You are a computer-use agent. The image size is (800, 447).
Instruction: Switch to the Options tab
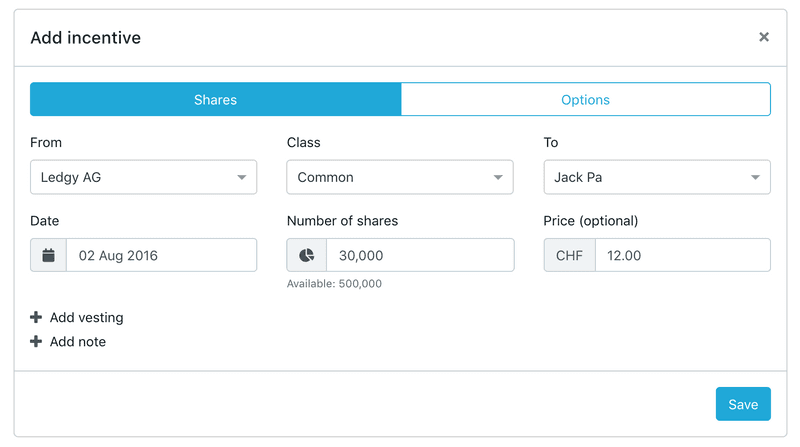tap(586, 100)
